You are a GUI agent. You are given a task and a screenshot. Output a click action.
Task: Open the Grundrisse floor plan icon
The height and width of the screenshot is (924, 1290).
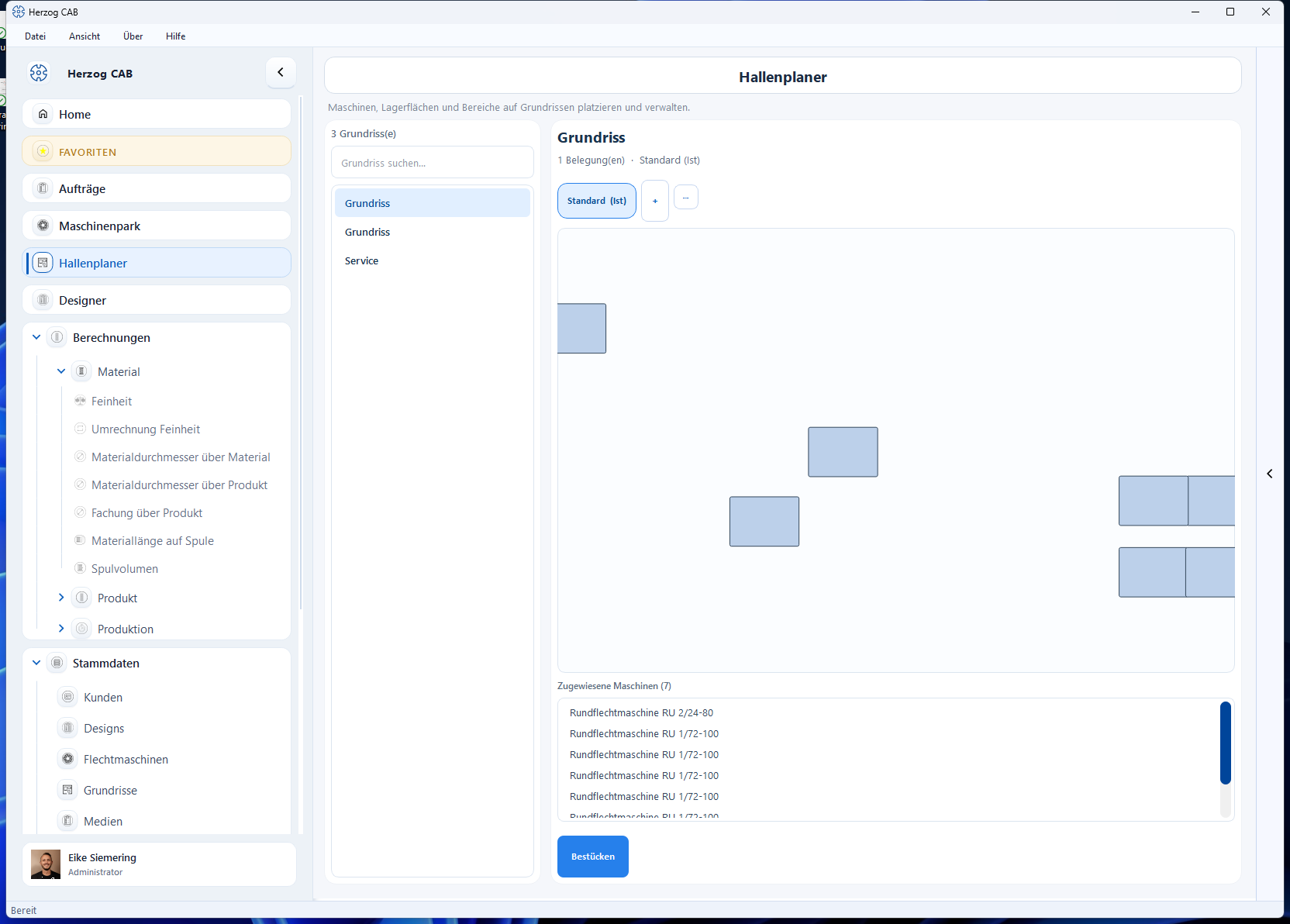coord(68,790)
